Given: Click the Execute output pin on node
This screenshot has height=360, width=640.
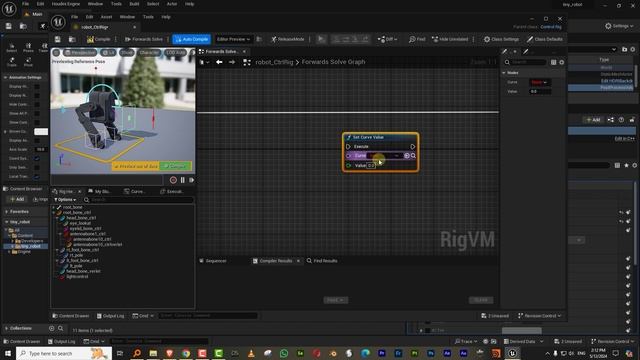Looking at the screenshot, I should pyautogui.click(x=413, y=147).
